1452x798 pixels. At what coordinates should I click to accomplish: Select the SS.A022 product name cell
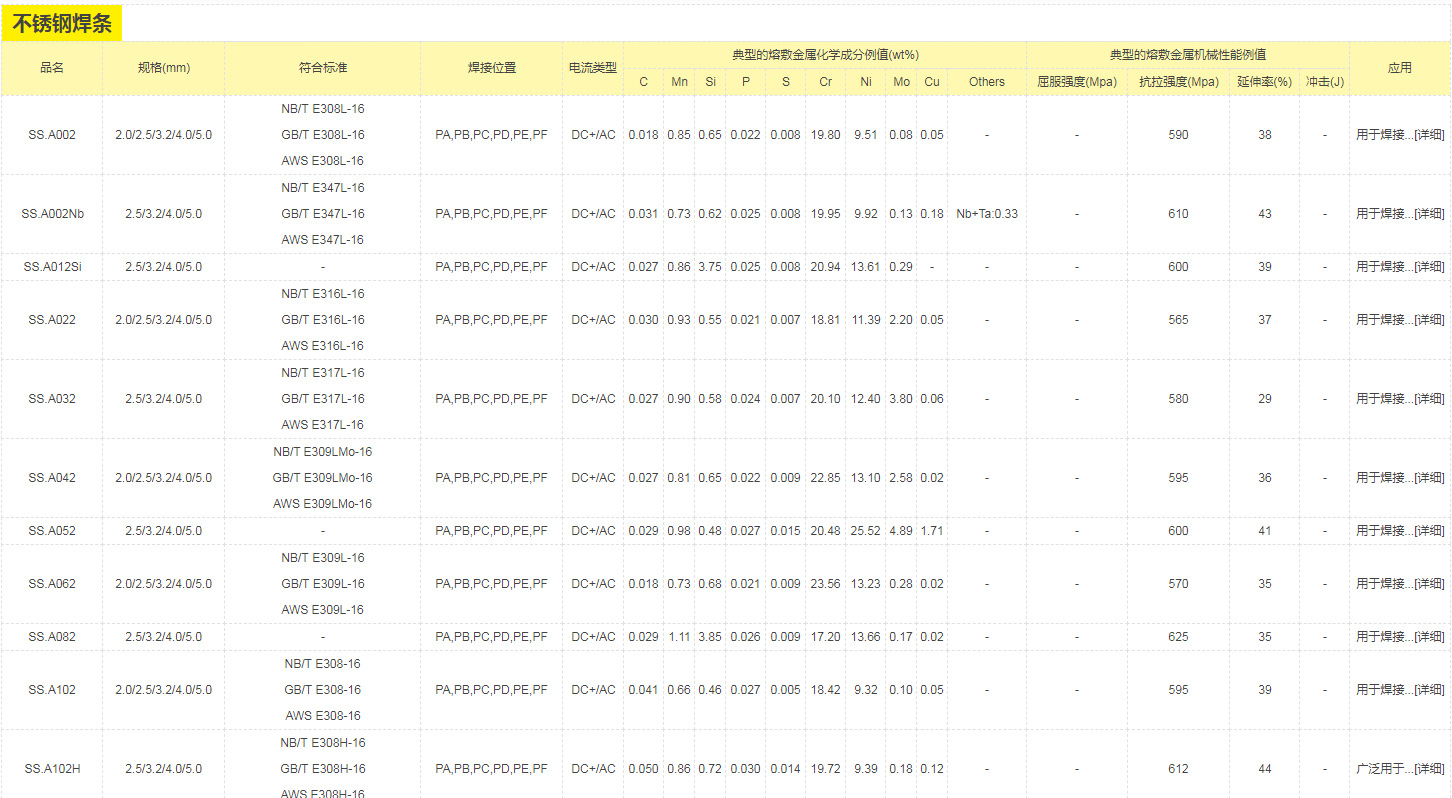52,320
